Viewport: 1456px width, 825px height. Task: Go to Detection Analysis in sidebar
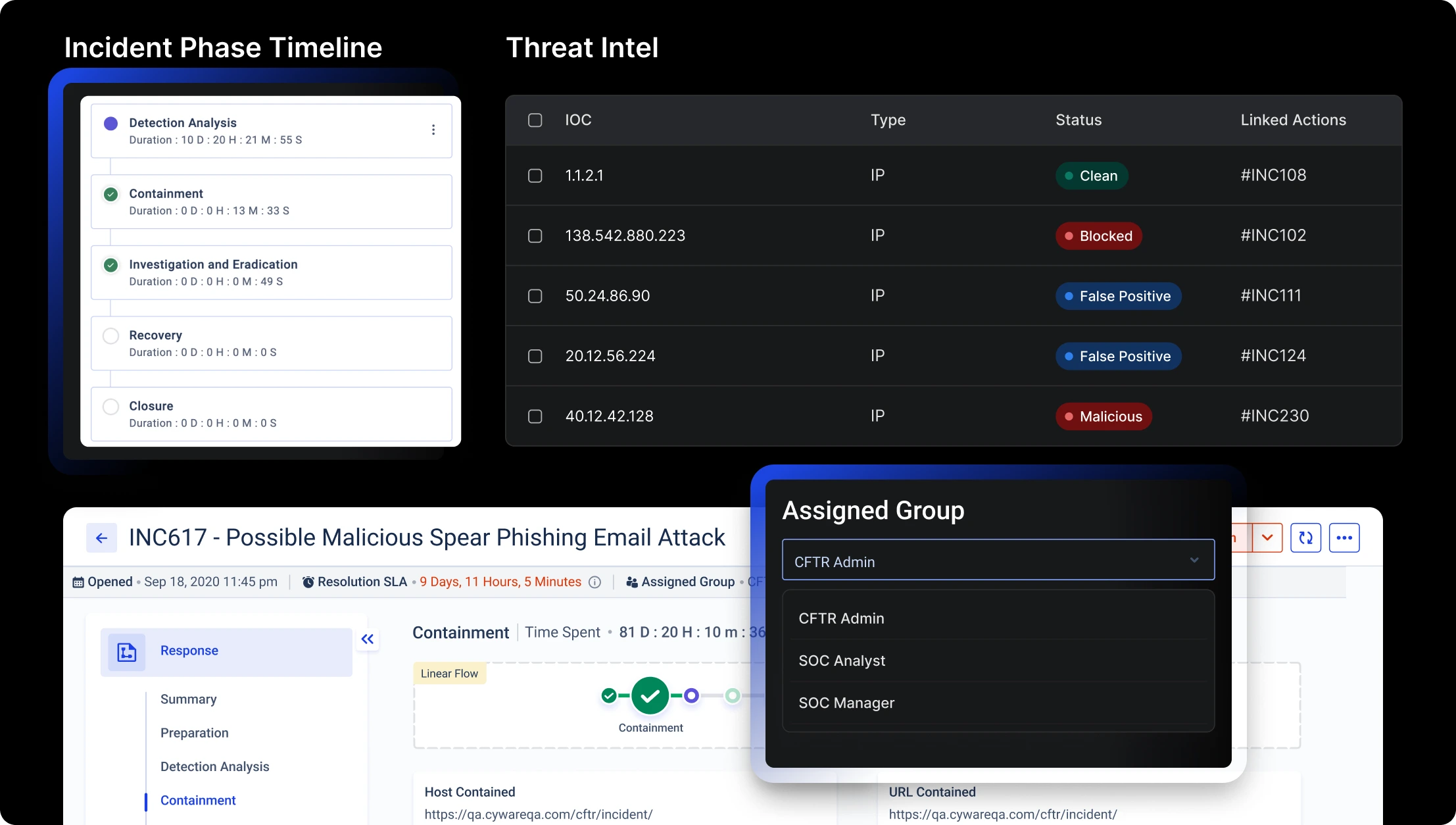[x=214, y=766]
